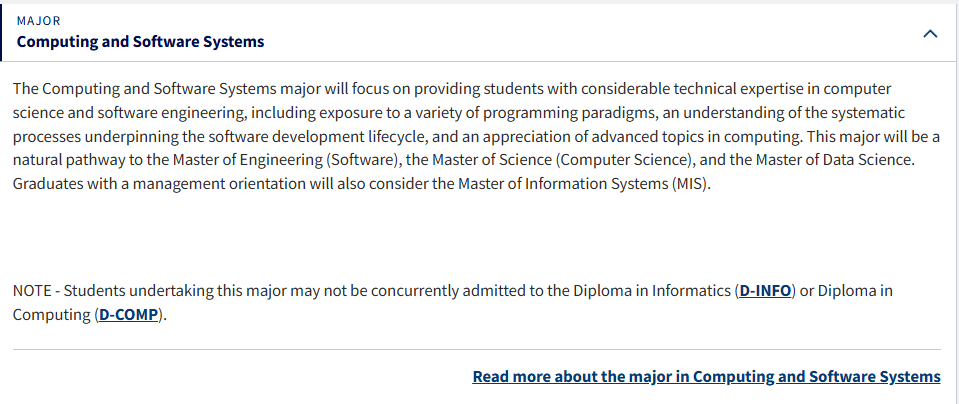Open the D-INFO diploma link

click(765, 290)
